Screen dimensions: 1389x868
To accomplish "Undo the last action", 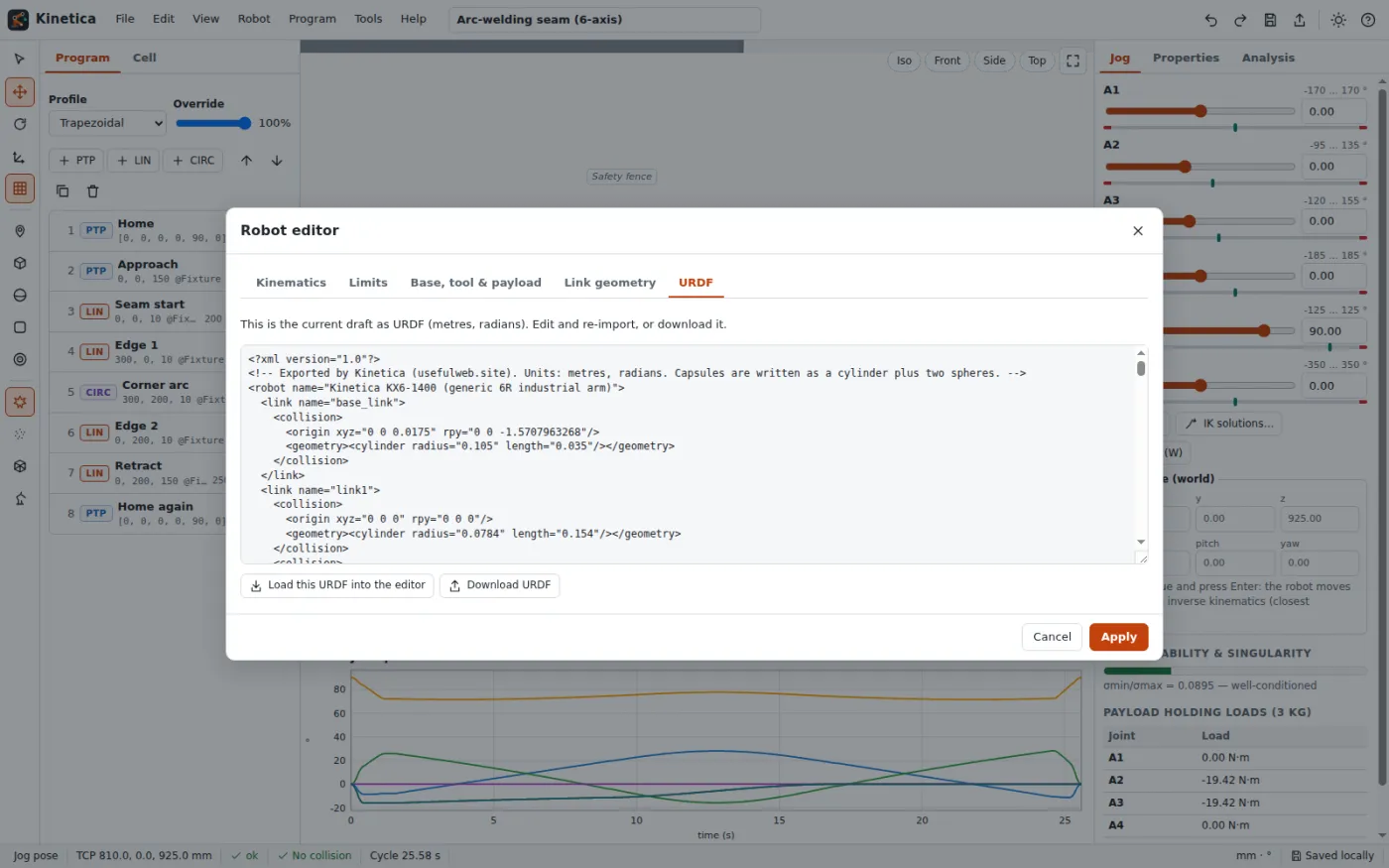I will pyautogui.click(x=1210, y=20).
